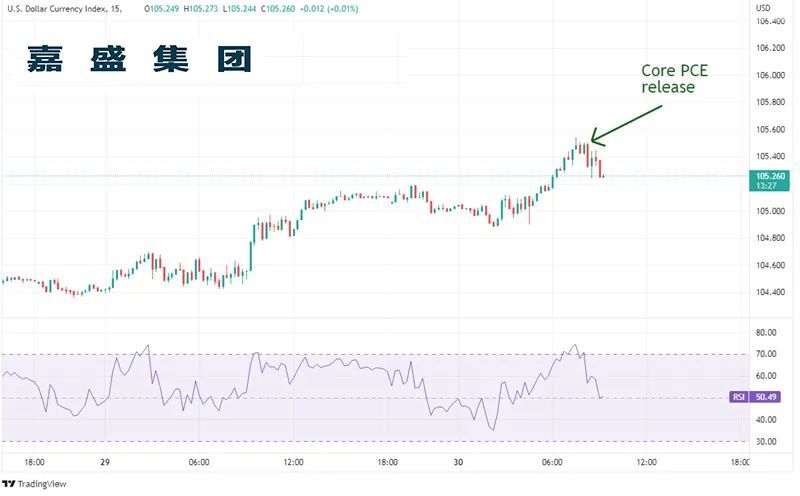Click the 106.200 price axis label
Screen dimensions: 800x496
[770, 48]
